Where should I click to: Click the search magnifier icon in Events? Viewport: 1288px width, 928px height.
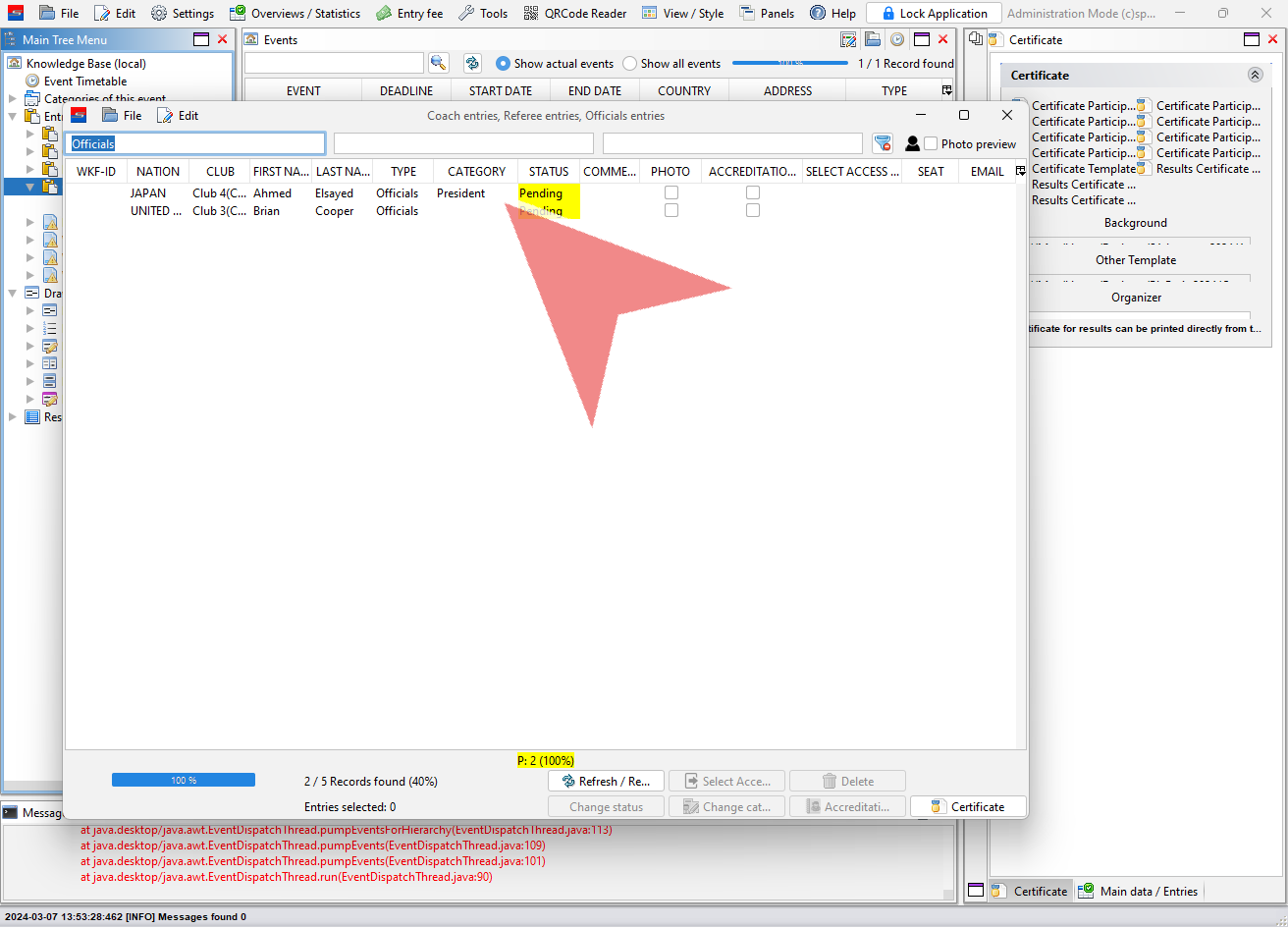point(438,63)
